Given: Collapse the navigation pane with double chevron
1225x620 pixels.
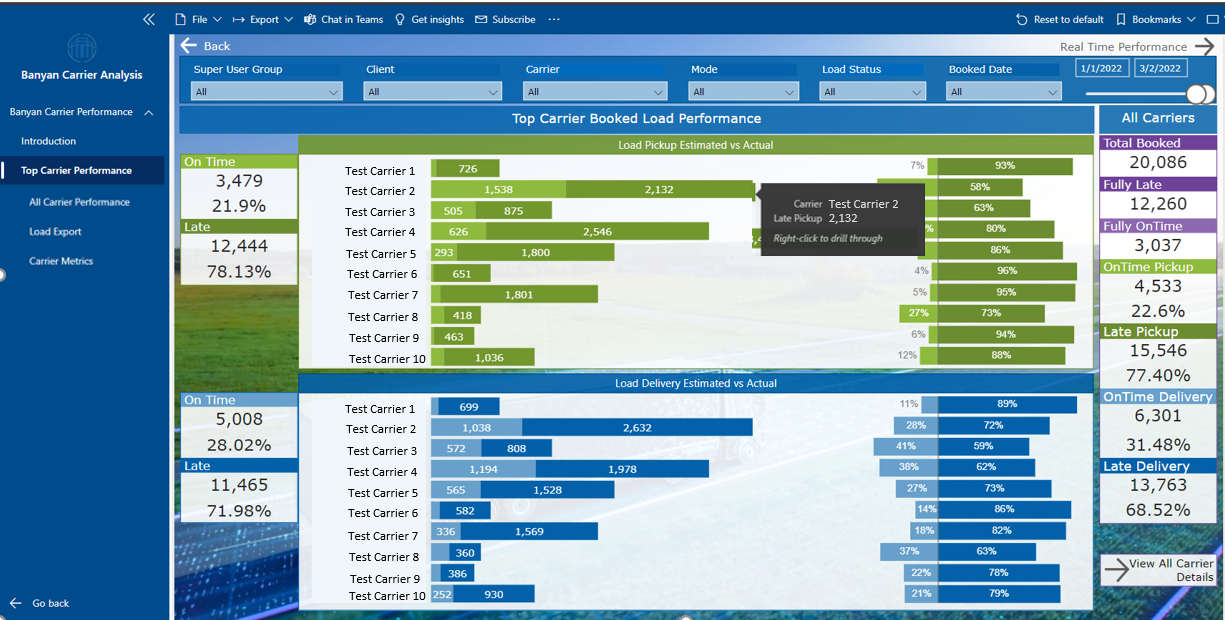Looking at the screenshot, I should click(x=149, y=18).
